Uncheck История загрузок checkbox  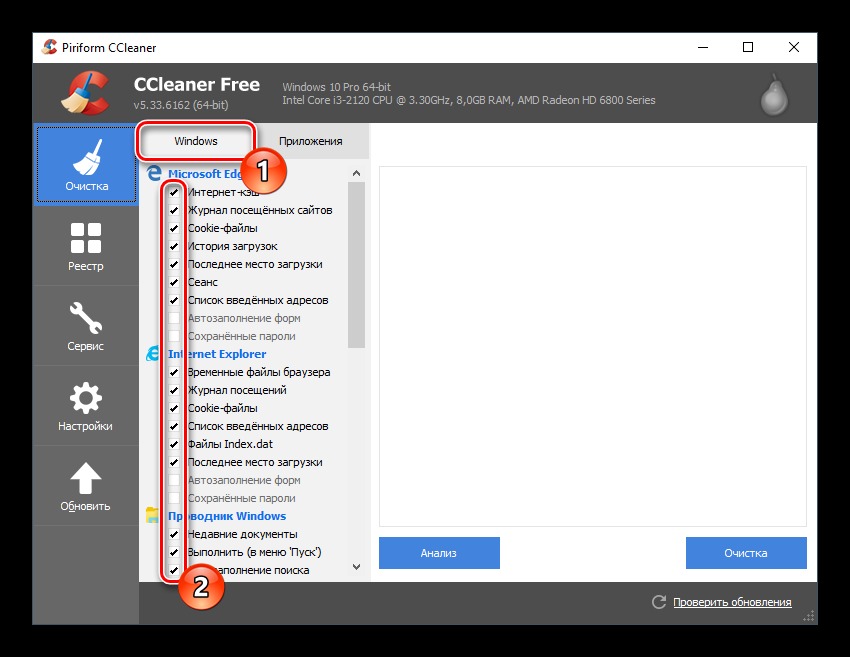[x=174, y=246]
